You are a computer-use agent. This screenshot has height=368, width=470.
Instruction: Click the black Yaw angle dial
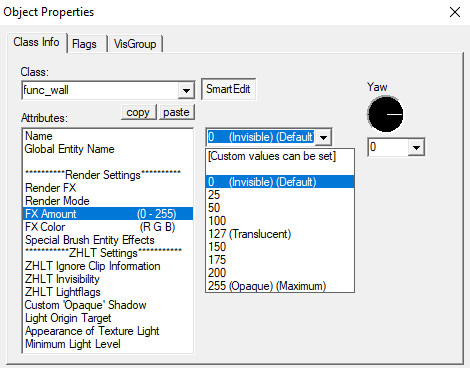click(x=385, y=114)
